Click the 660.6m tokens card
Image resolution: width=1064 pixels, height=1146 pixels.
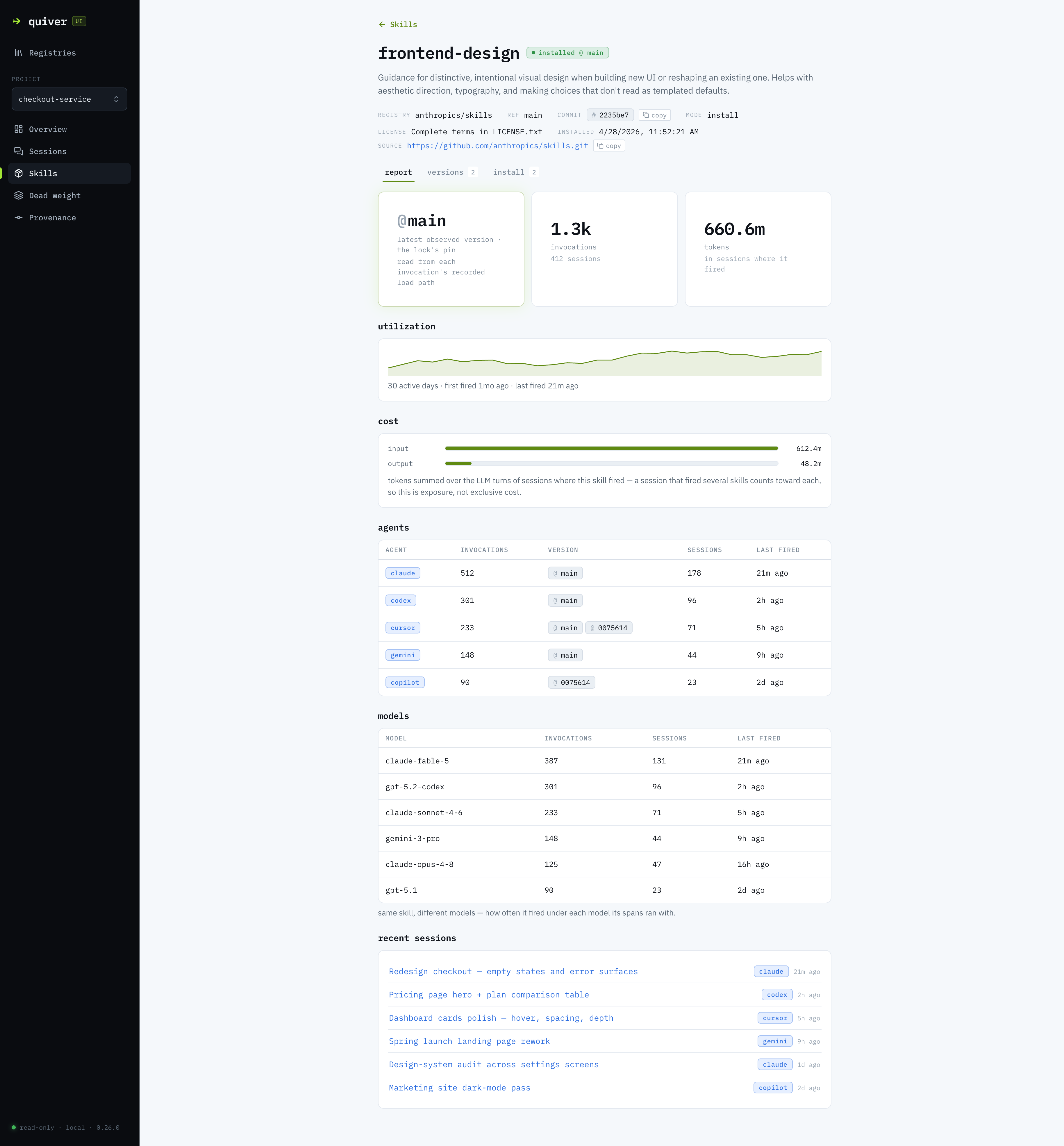(758, 249)
